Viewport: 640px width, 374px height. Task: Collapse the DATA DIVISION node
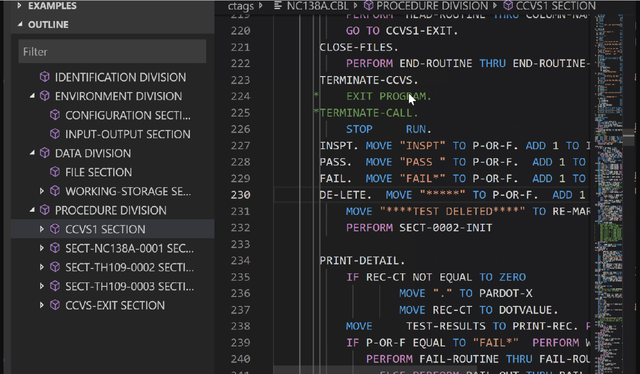click(x=32, y=153)
